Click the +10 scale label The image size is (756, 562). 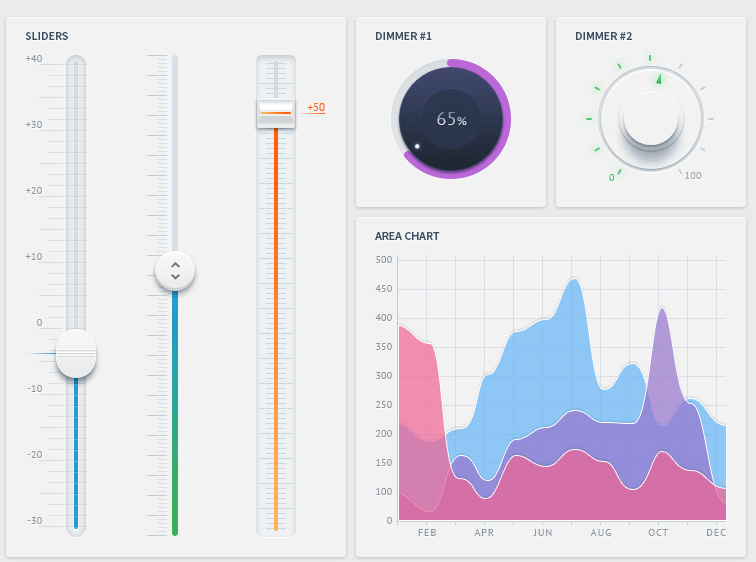tap(34, 257)
